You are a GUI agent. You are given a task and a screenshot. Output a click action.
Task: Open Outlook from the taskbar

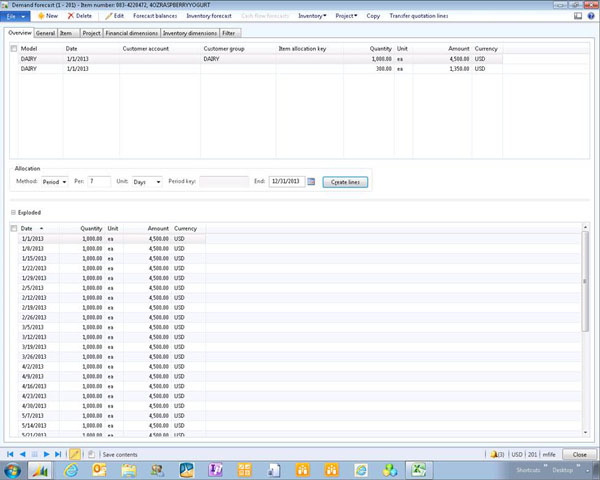(99, 470)
